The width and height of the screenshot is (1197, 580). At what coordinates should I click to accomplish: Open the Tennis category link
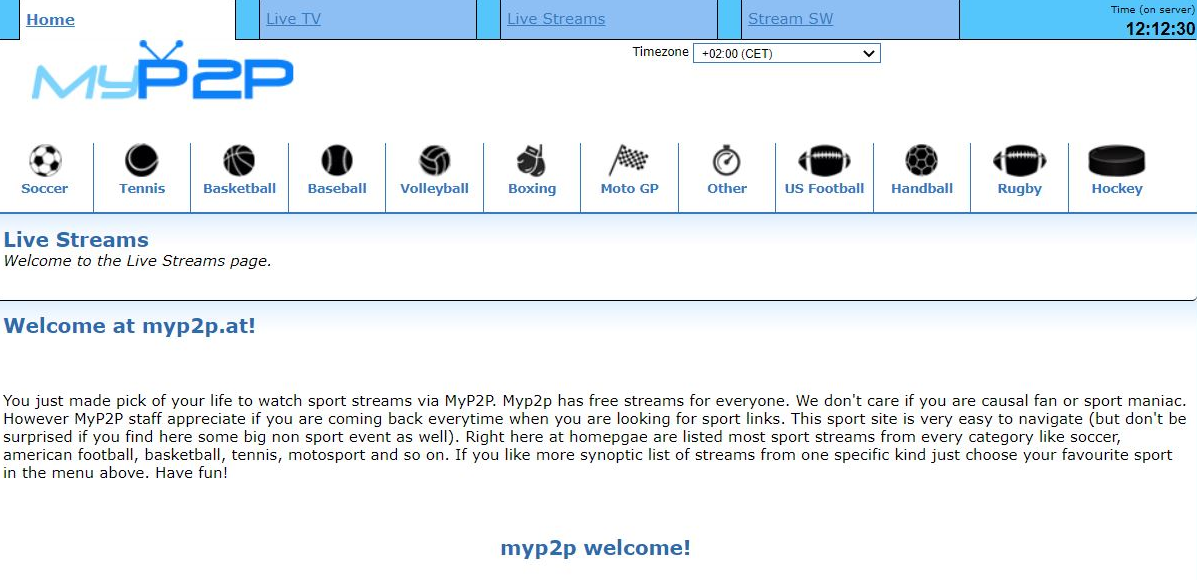[142, 188]
